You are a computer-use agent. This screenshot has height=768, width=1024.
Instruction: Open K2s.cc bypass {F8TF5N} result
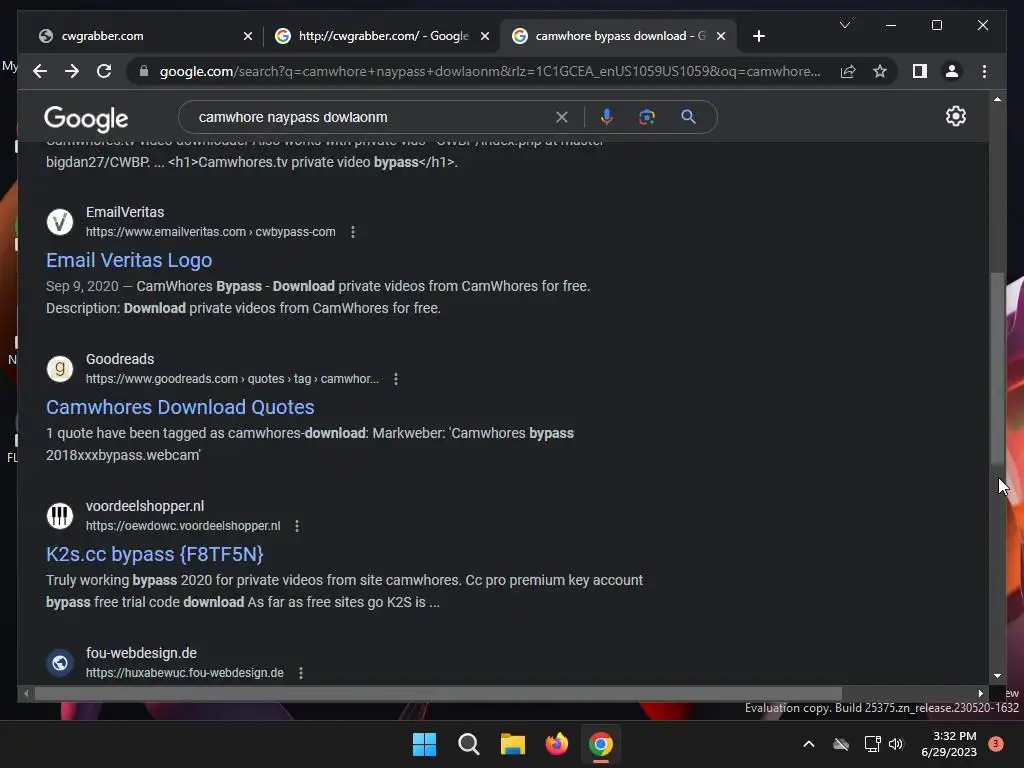(155, 554)
